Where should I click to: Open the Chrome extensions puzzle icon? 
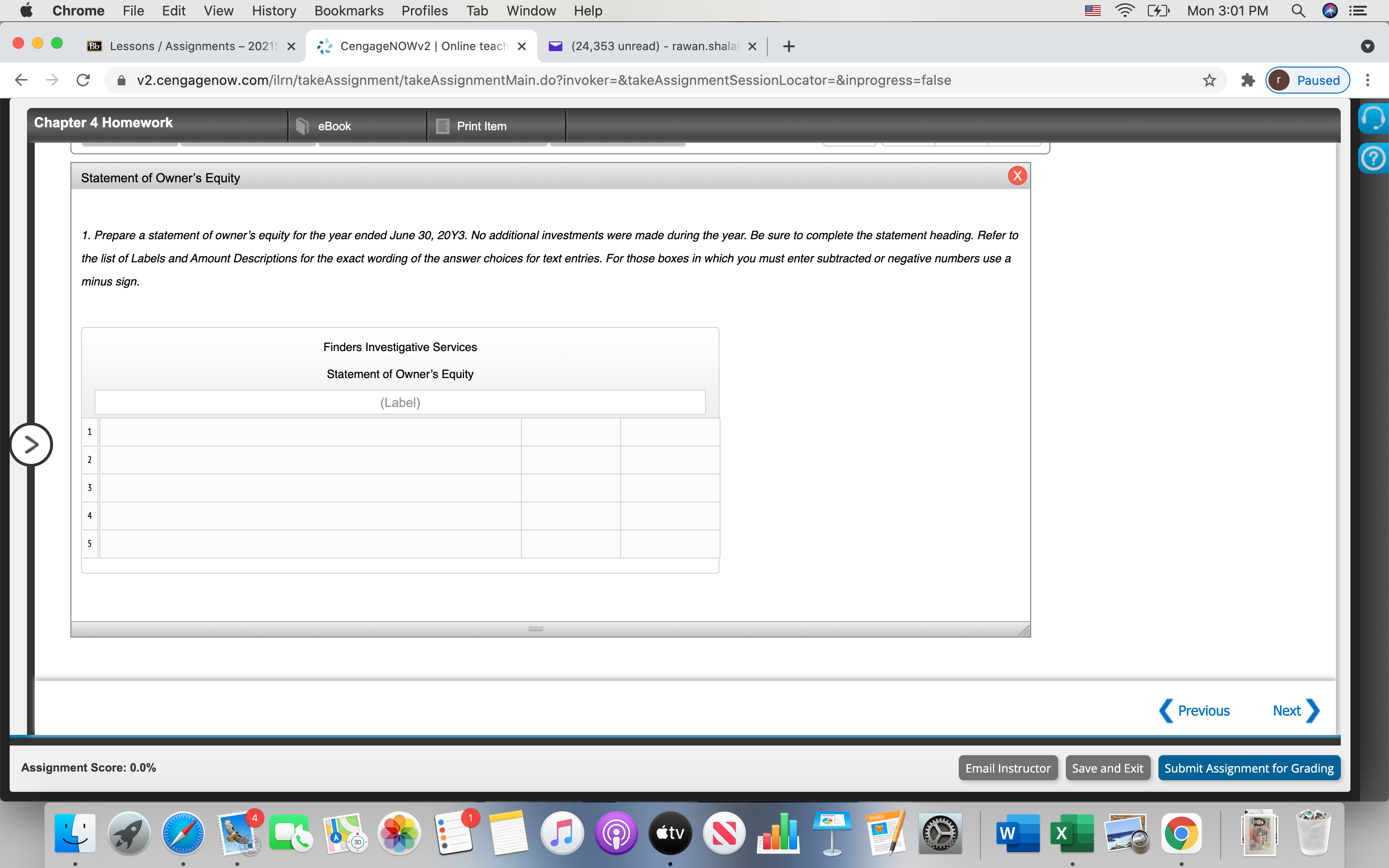[1247, 80]
